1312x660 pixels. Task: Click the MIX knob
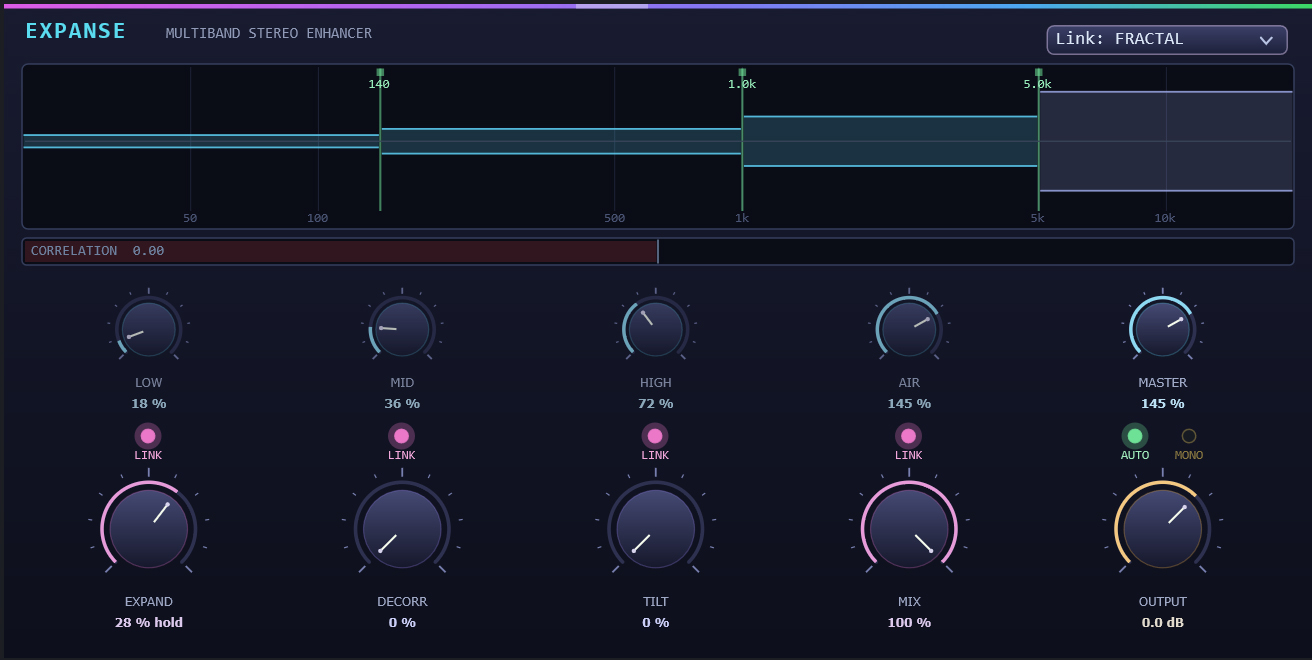tap(909, 529)
